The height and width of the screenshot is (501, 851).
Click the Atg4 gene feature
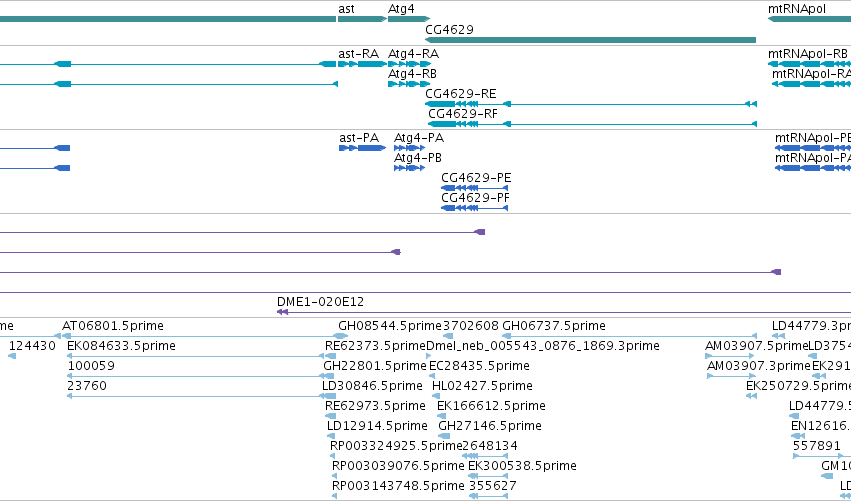click(x=409, y=19)
